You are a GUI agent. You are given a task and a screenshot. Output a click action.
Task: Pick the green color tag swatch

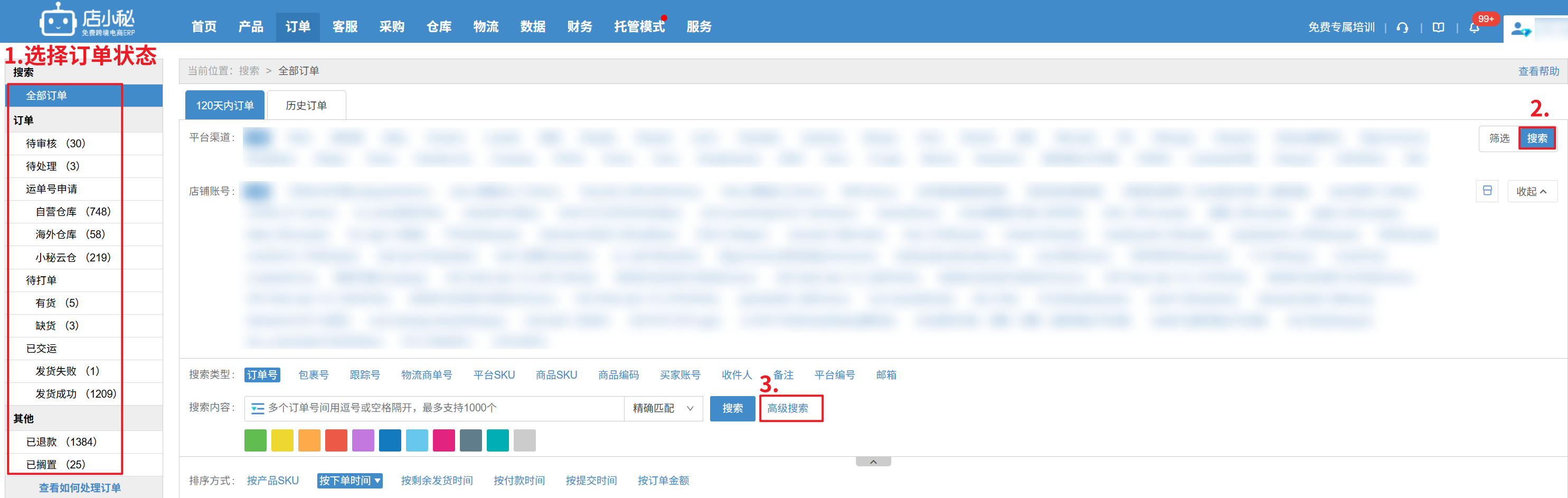(255, 440)
